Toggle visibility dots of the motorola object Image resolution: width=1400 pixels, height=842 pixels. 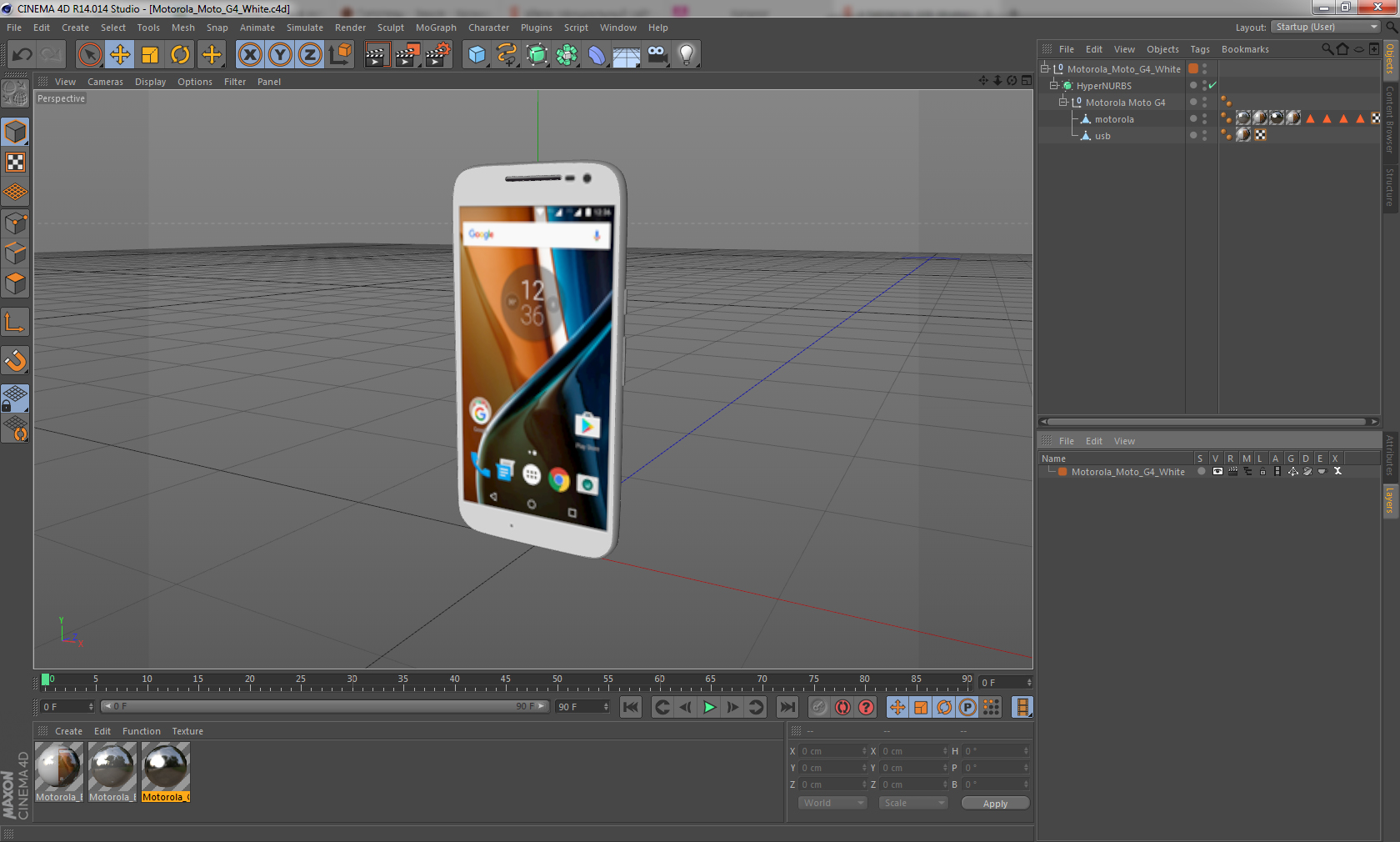pos(1204,118)
